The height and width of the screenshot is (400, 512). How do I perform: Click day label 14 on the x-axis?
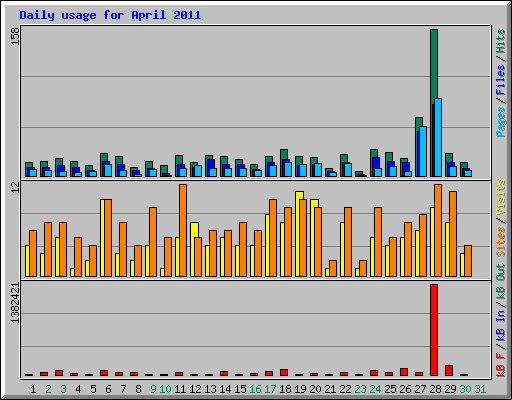point(225,389)
